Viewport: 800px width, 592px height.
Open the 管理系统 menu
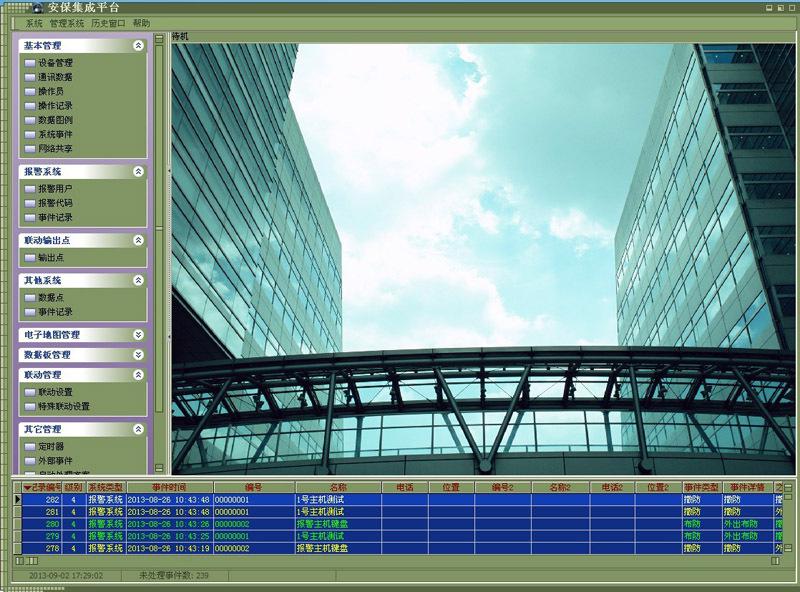tap(67, 23)
